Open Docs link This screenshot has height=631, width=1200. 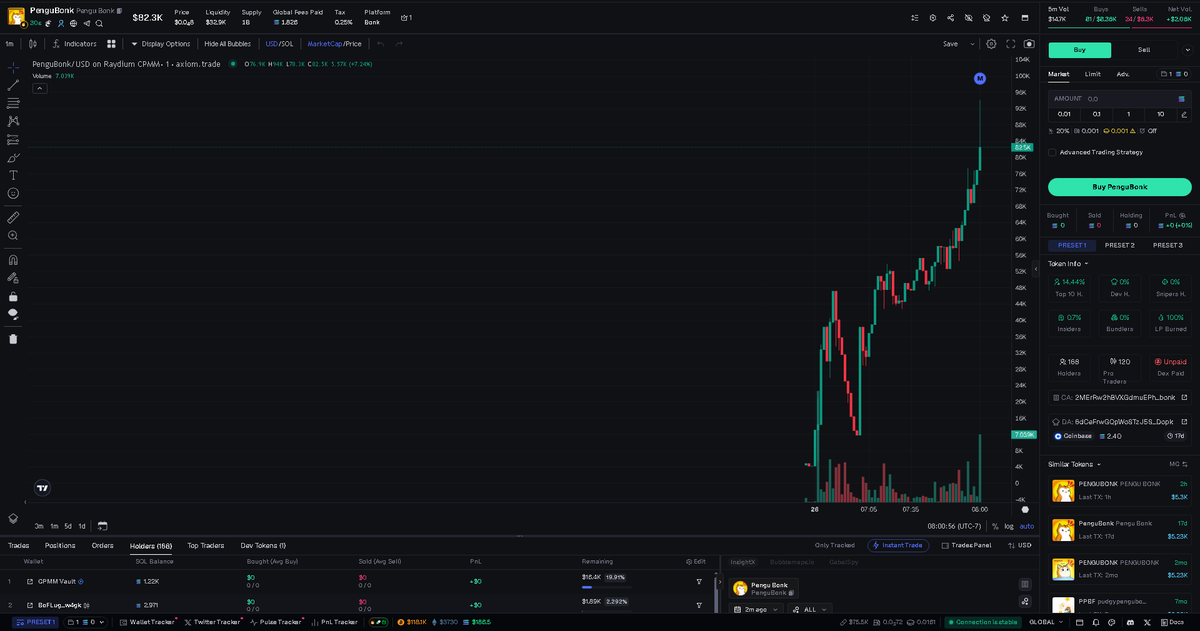click(1173, 622)
